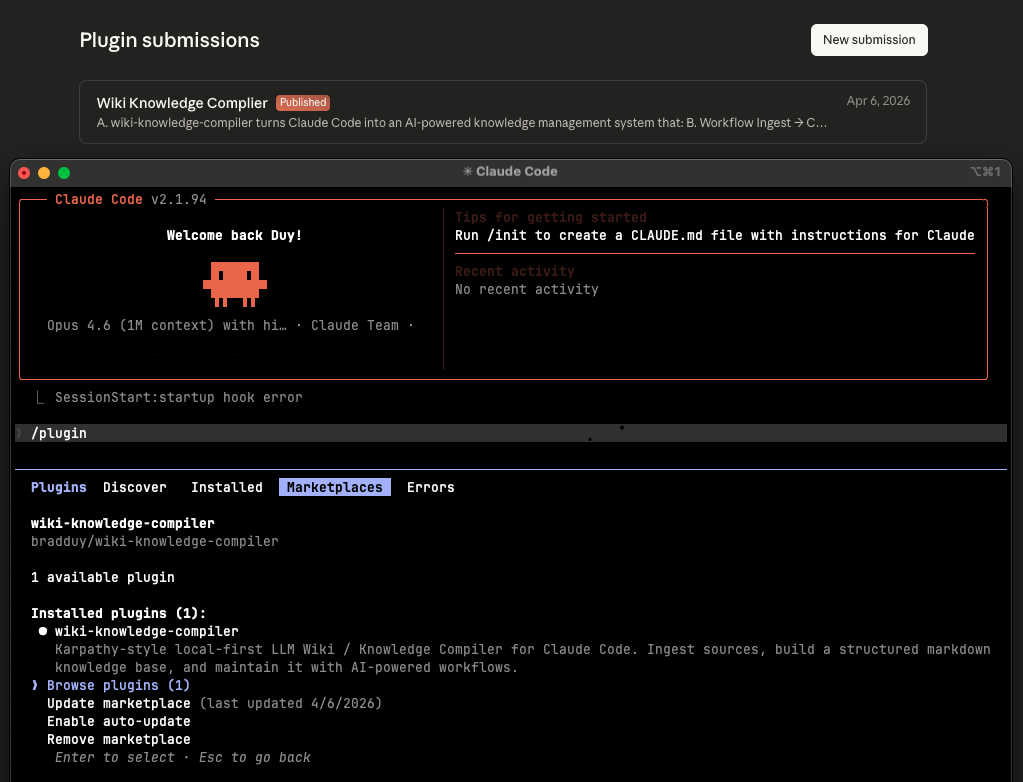This screenshot has height=782, width=1023.
Task: Select Browse plugins (1) option
Action: click(x=118, y=685)
